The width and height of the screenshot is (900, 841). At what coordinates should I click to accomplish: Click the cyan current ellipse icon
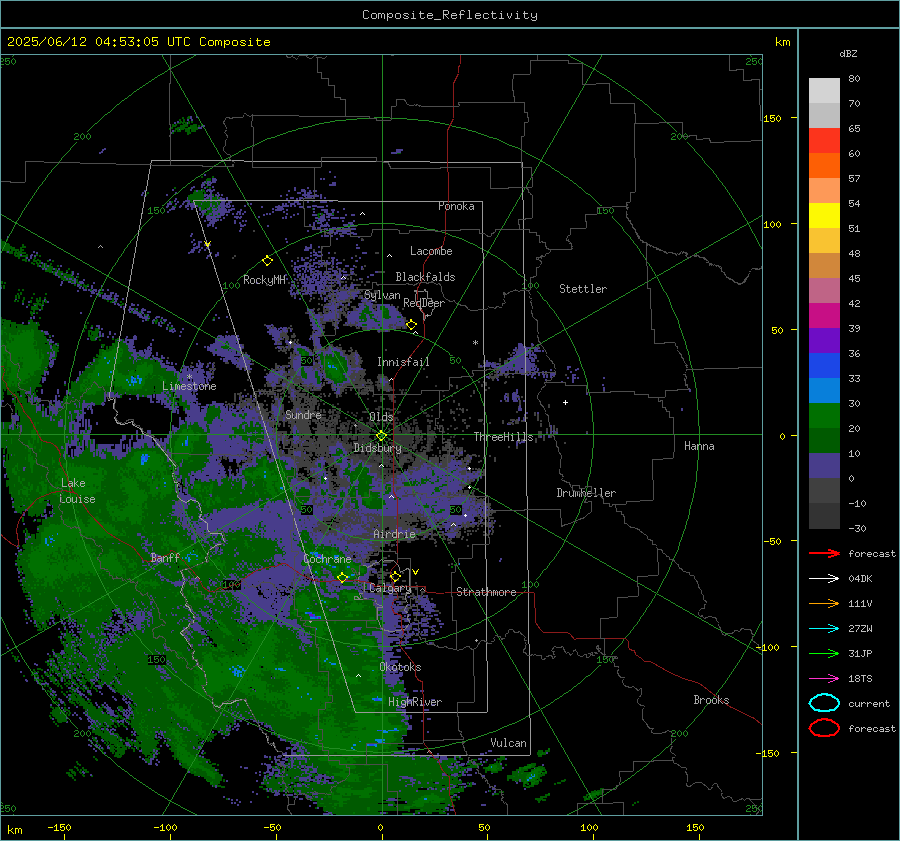click(824, 703)
